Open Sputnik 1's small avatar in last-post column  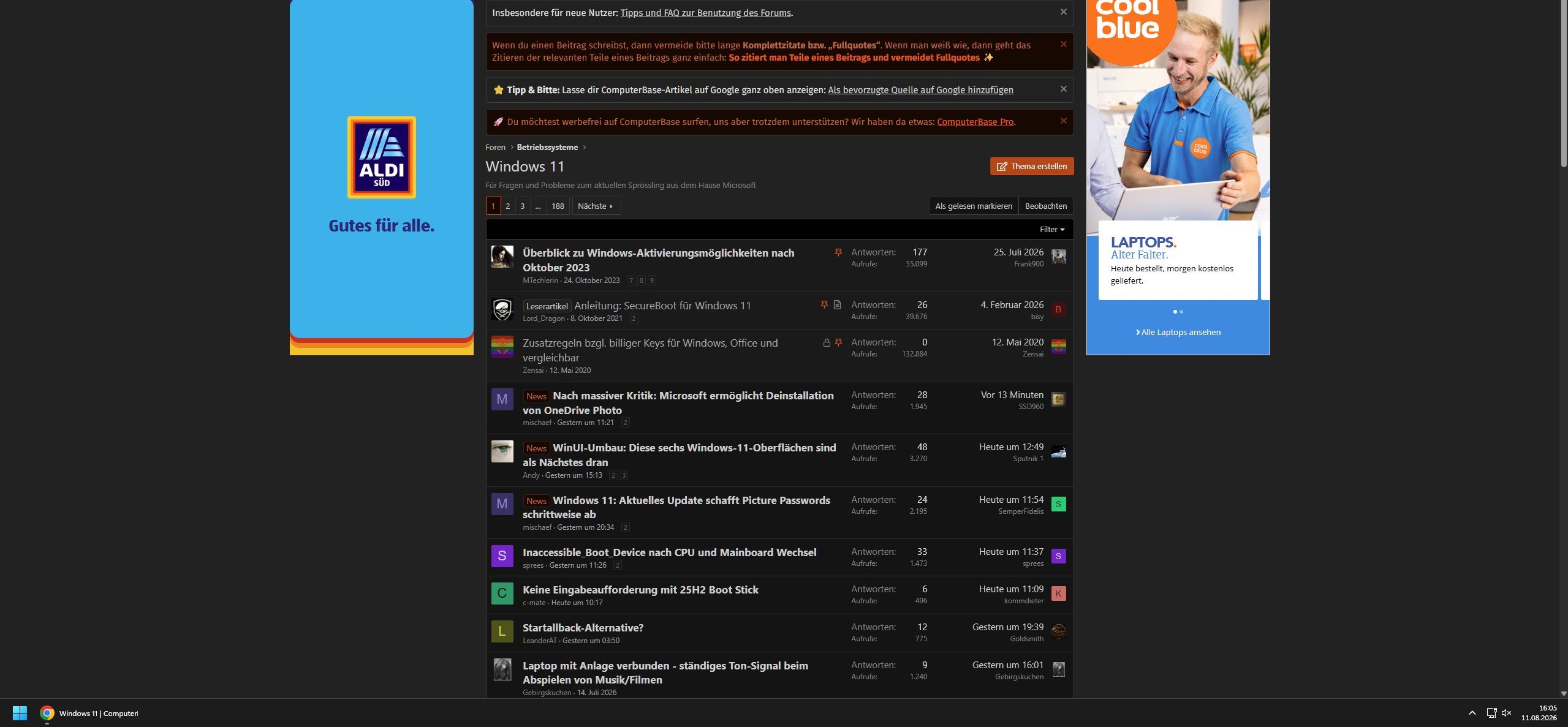pos(1058,452)
